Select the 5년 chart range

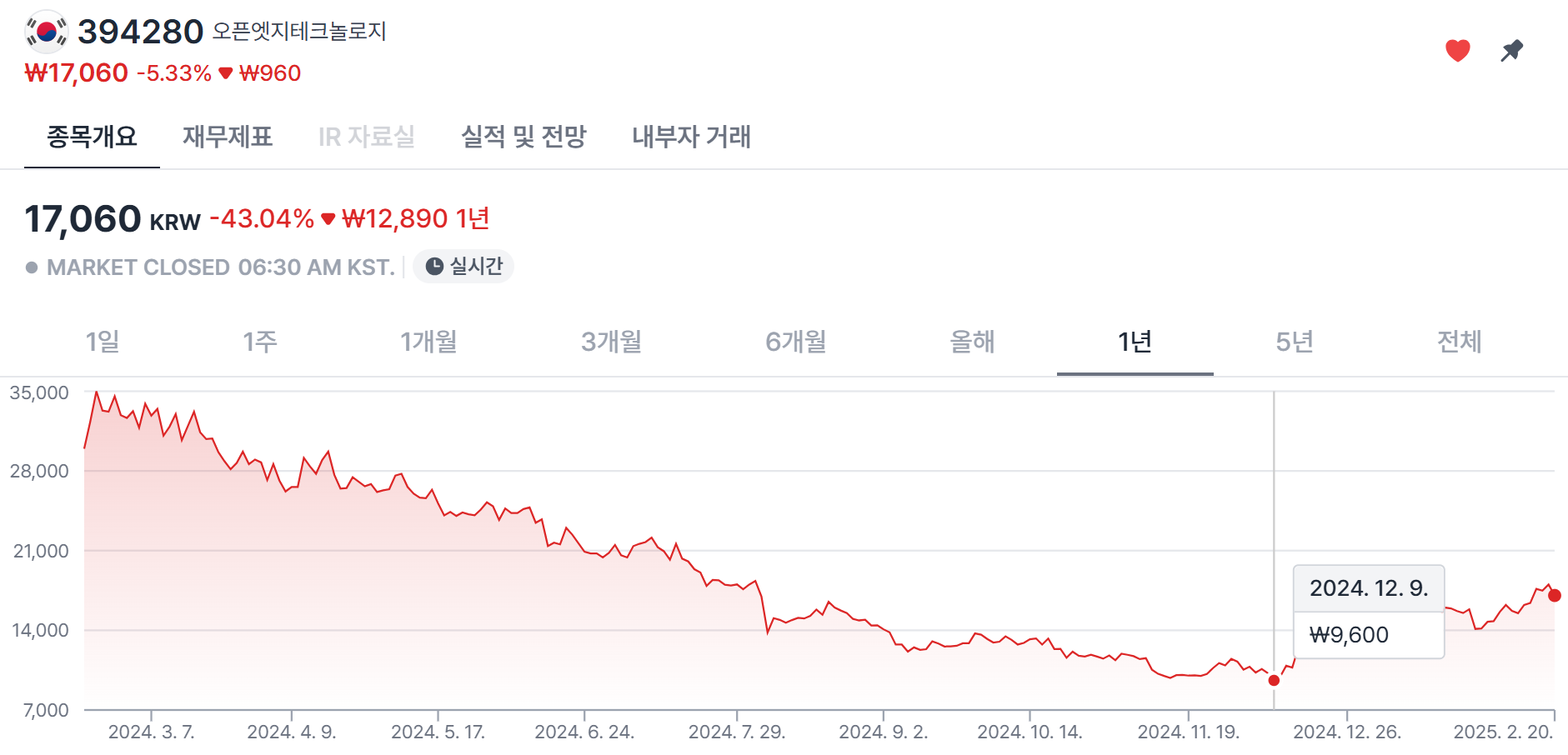1294,342
